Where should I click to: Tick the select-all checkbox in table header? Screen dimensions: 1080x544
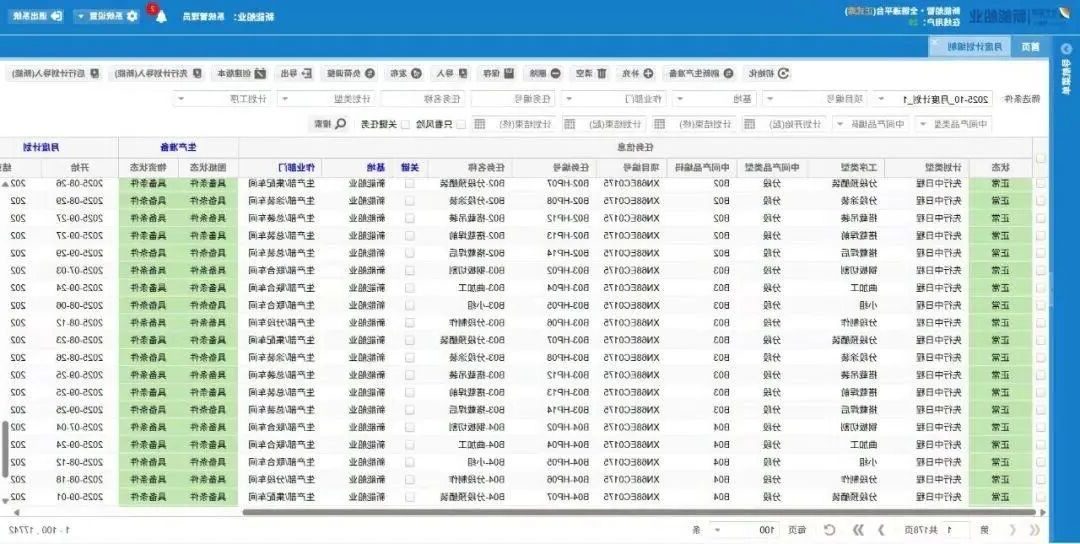click(x=1040, y=158)
